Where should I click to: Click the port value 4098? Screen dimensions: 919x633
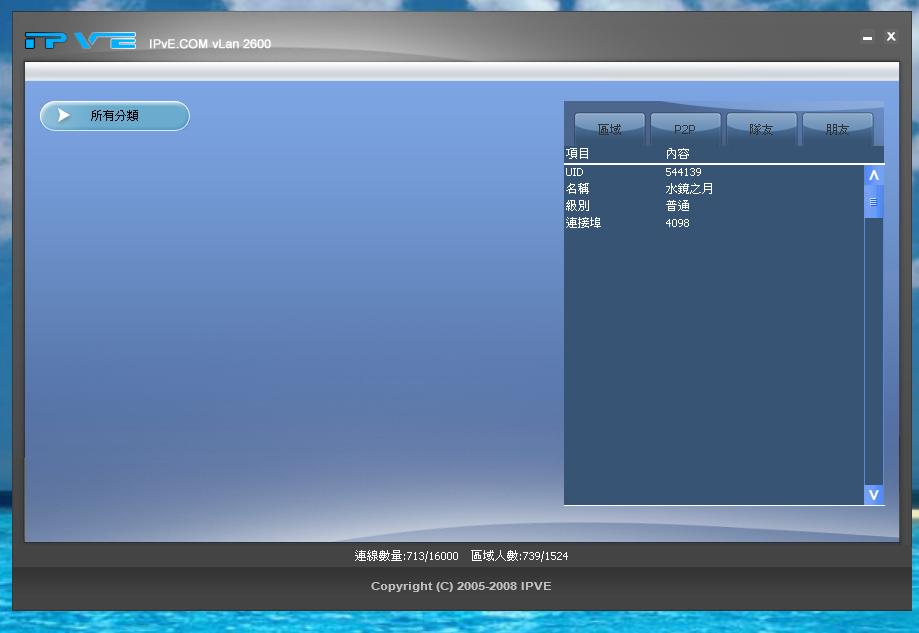click(x=678, y=223)
